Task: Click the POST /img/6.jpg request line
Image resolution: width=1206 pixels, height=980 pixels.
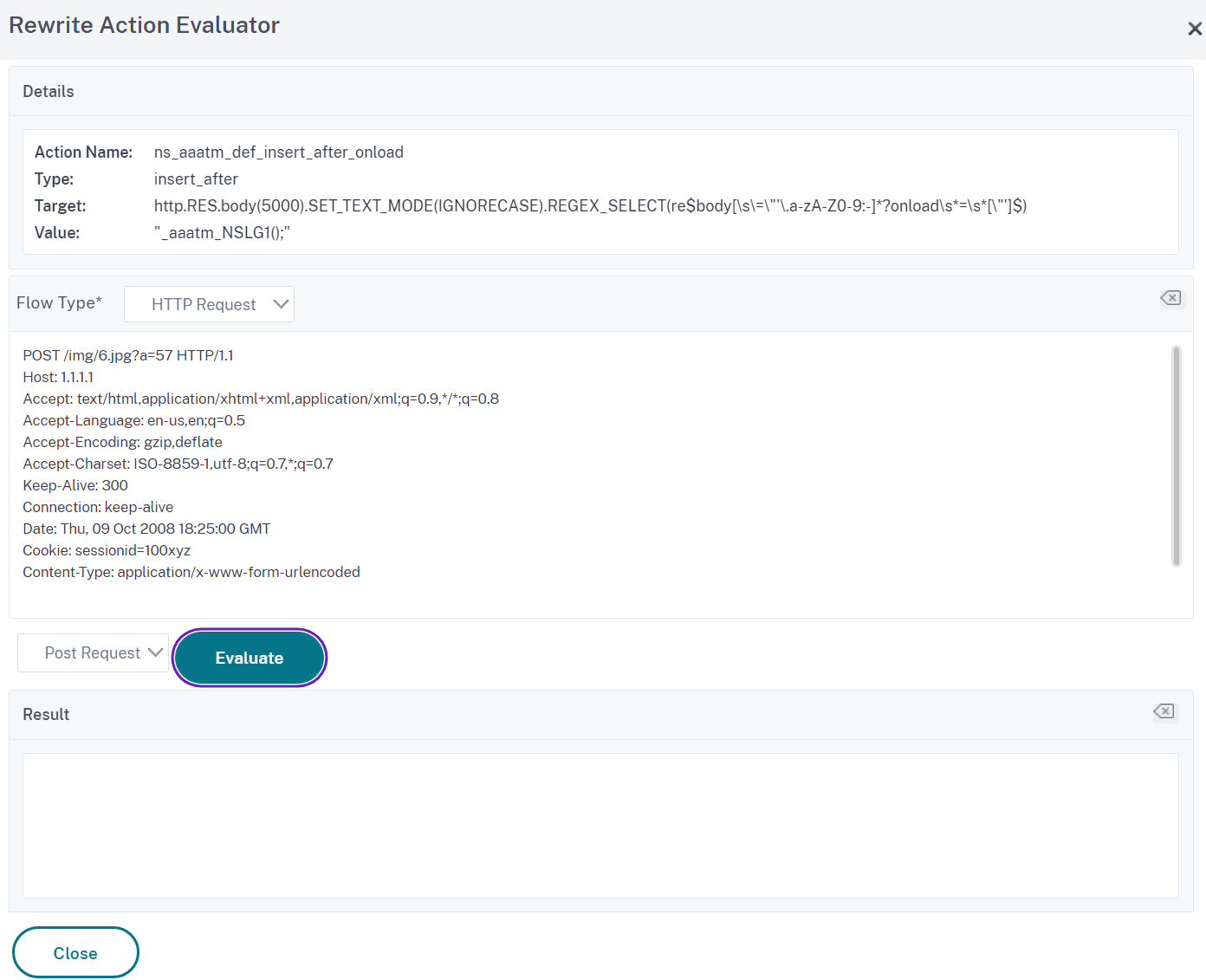Action: pyautogui.click(x=128, y=355)
